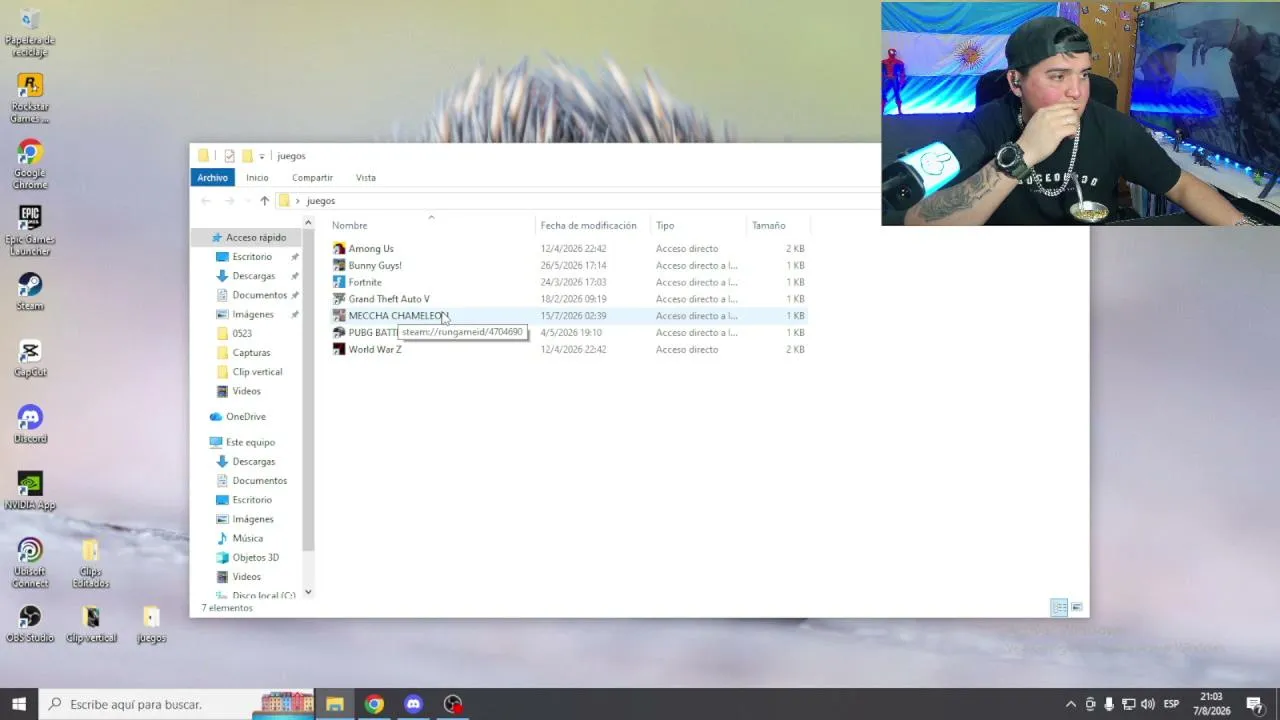Viewport: 1280px width, 720px height.
Task: Click the navigation pane scroll-down arrow
Action: coord(308,592)
